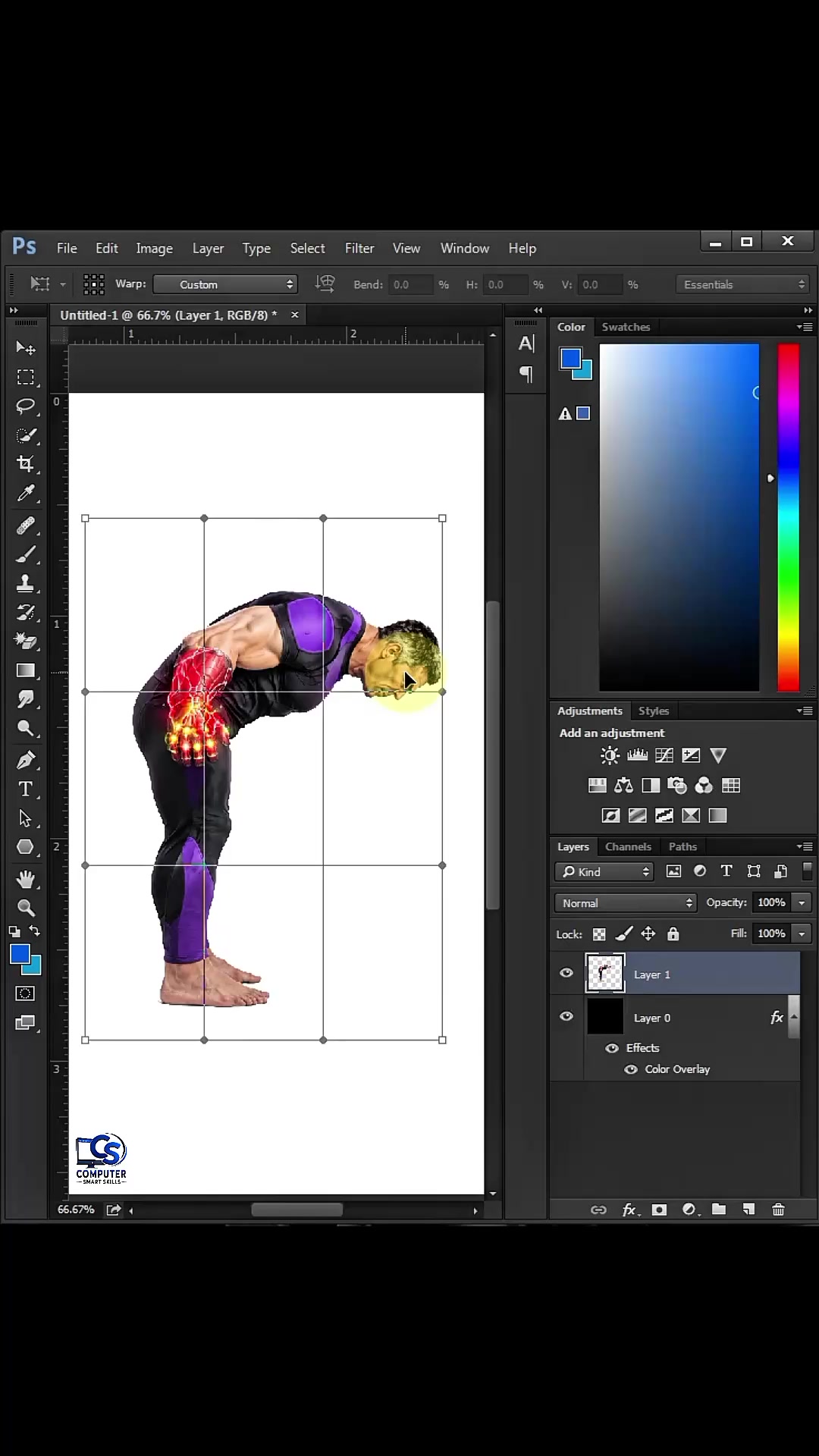The height and width of the screenshot is (1456, 819).
Task: Toggle Effects visibility on Layer 0
Action: pos(612,1048)
